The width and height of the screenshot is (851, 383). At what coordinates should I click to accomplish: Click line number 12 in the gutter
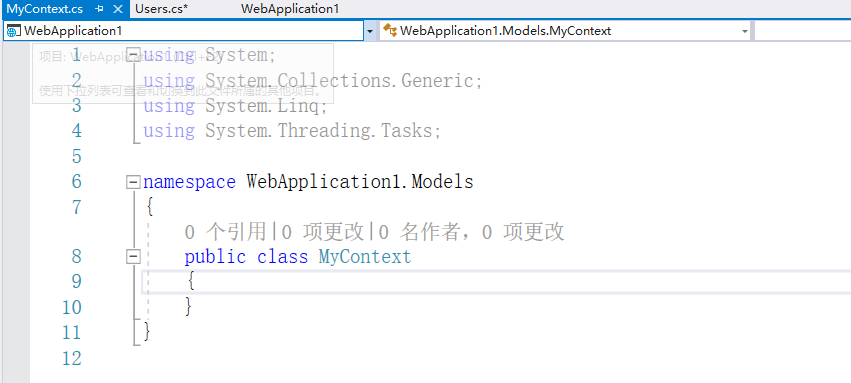point(72,359)
